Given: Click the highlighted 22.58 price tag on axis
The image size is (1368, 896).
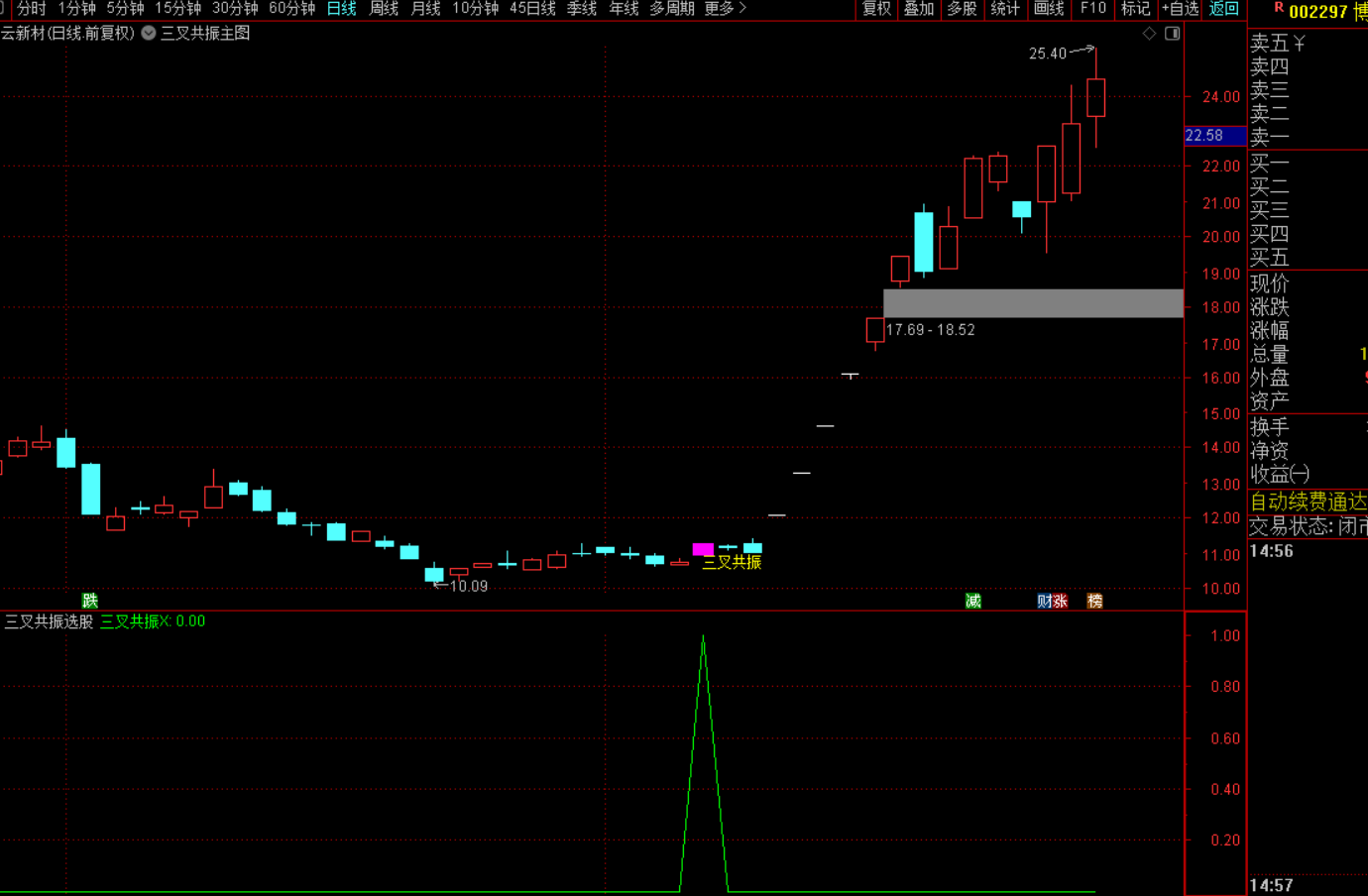Looking at the screenshot, I should click(x=1215, y=136).
